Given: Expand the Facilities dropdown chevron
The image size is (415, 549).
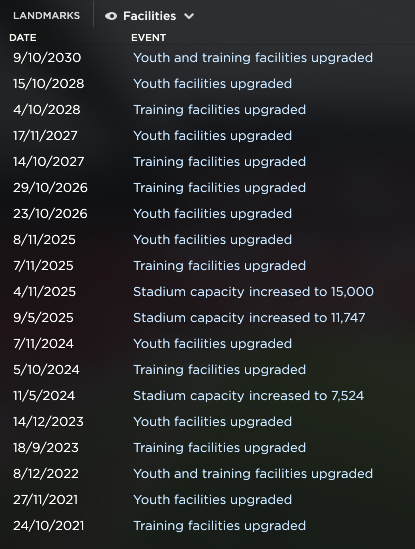Looking at the screenshot, I should point(189,16).
